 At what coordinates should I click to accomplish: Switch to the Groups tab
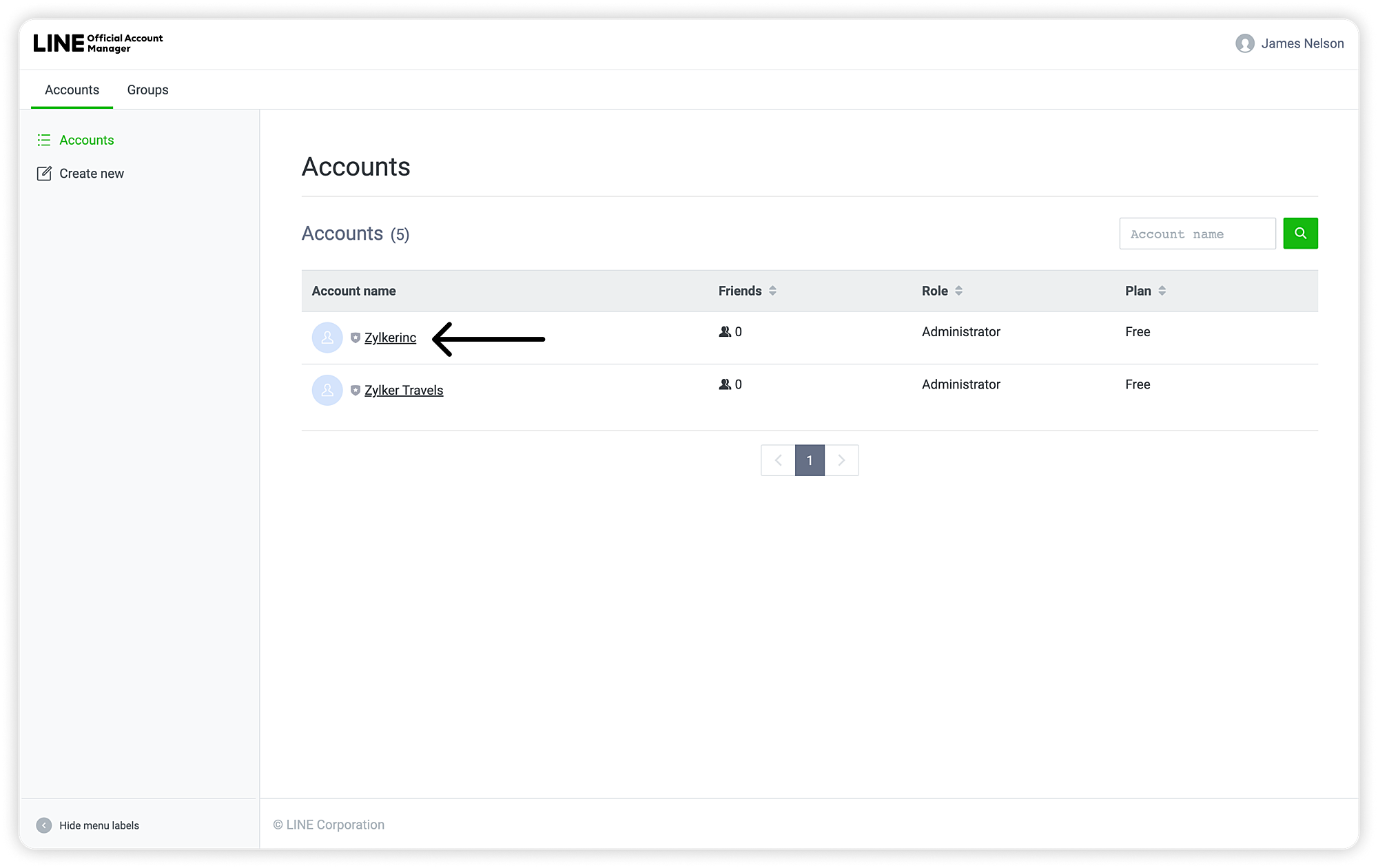pyautogui.click(x=147, y=90)
